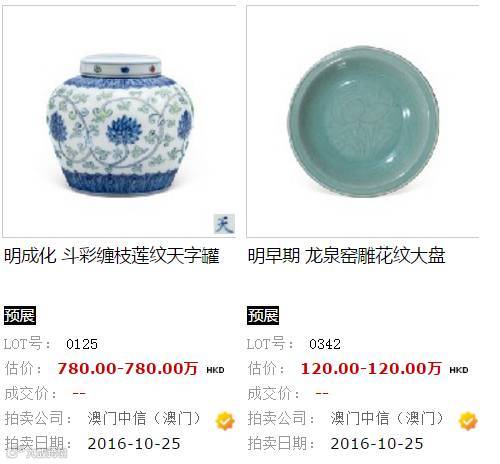This screenshot has width=500, height=464.
Task: Select auction company 澳门中信 for lot 0342
Action: [387, 418]
